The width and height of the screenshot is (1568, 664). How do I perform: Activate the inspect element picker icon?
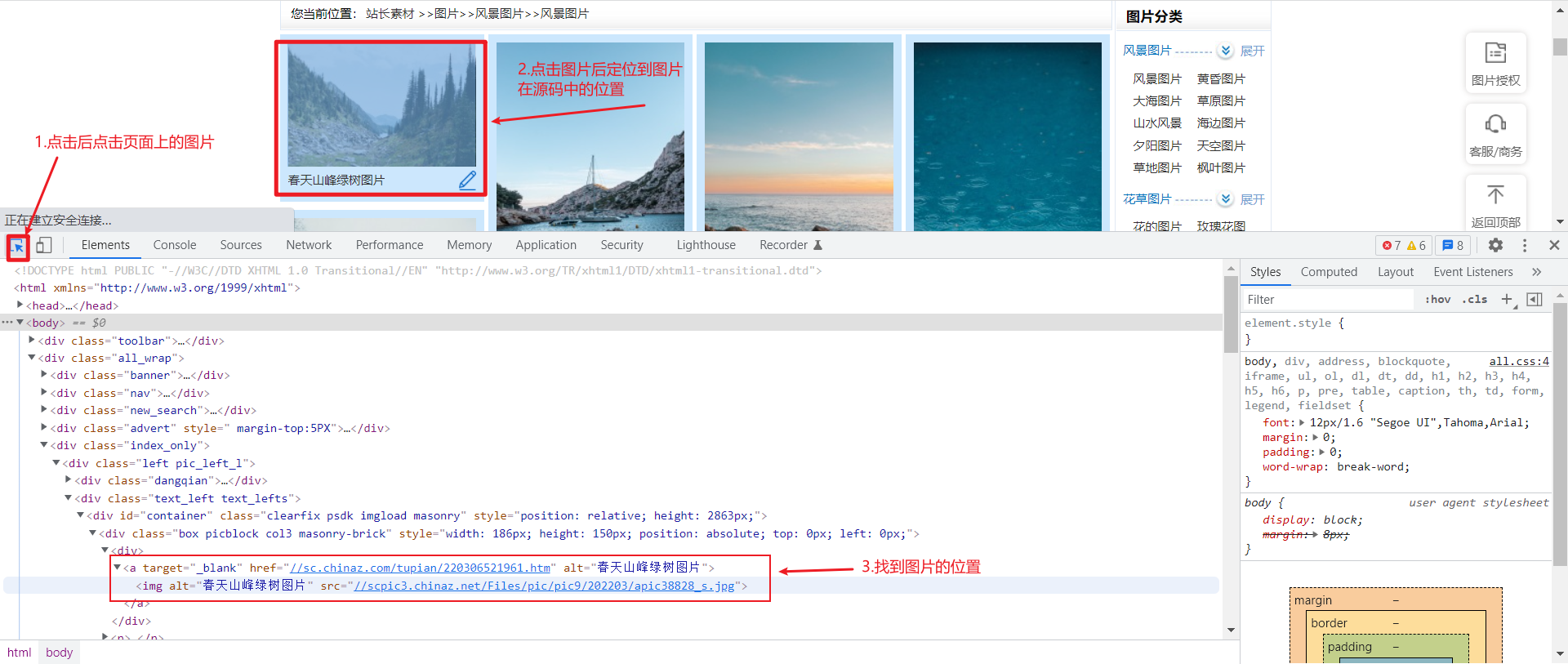tap(17, 246)
